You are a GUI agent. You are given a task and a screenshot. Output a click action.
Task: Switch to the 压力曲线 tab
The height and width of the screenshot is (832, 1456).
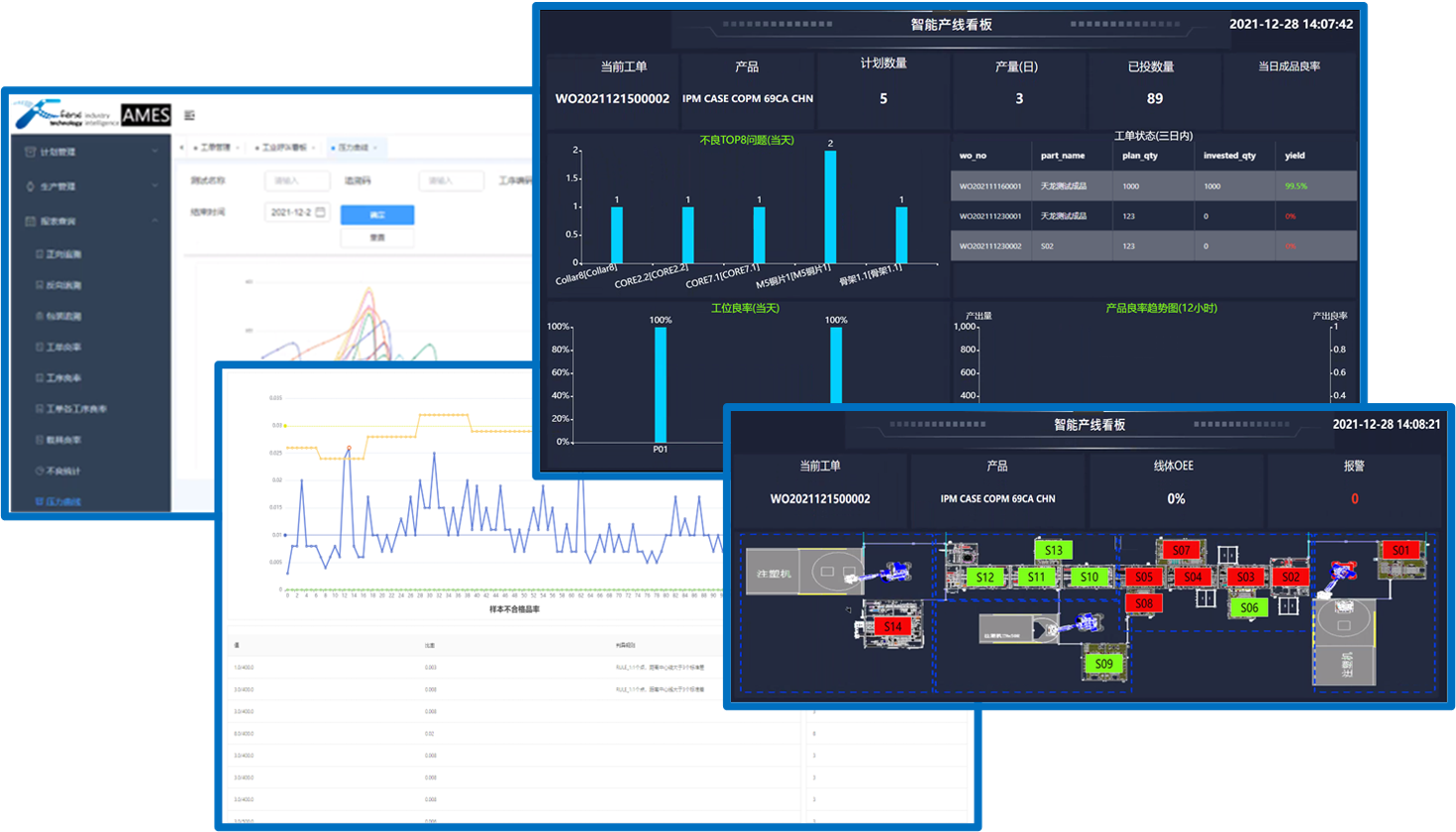tap(353, 148)
